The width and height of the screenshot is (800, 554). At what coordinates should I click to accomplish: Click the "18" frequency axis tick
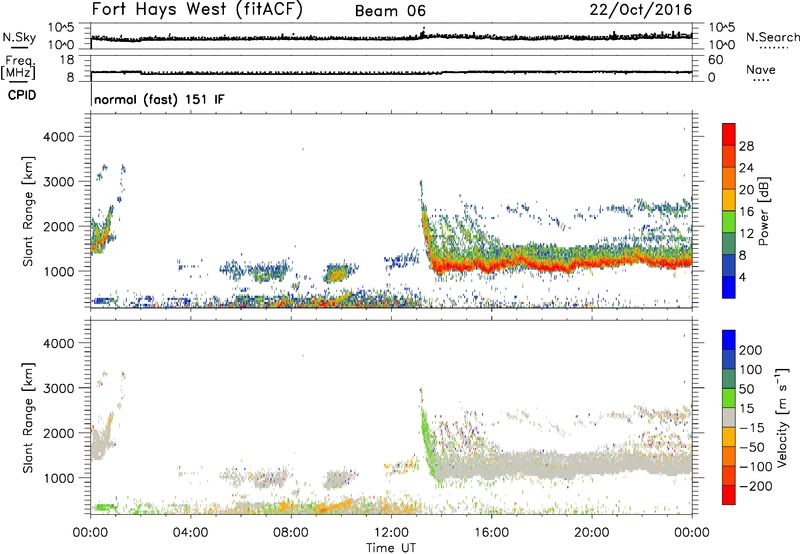pyautogui.click(x=67, y=60)
